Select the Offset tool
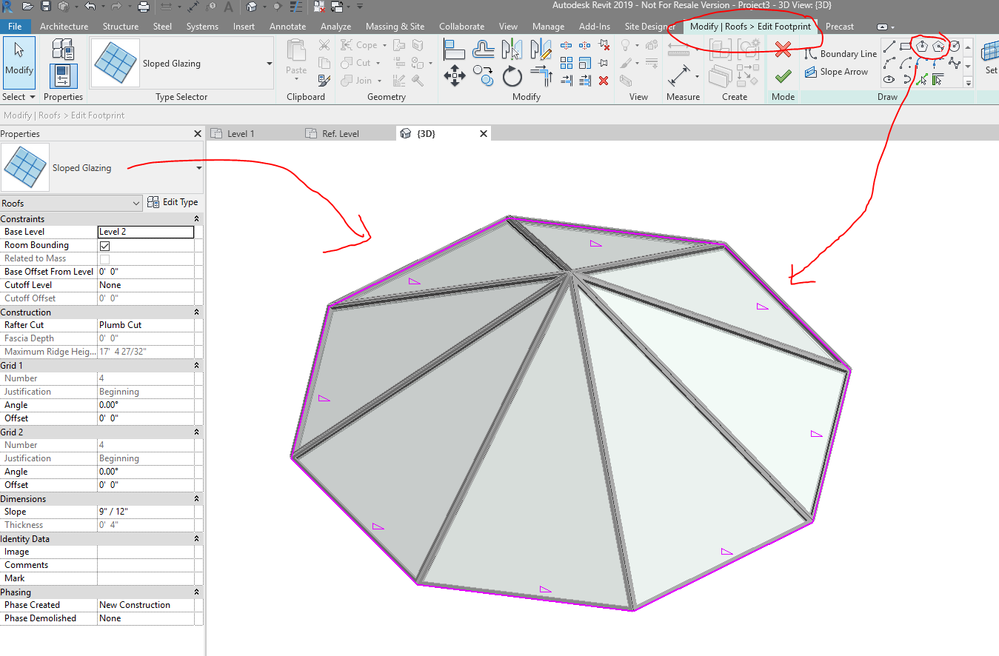Image resolution: width=999 pixels, height=656 pixels. point(483,50)
